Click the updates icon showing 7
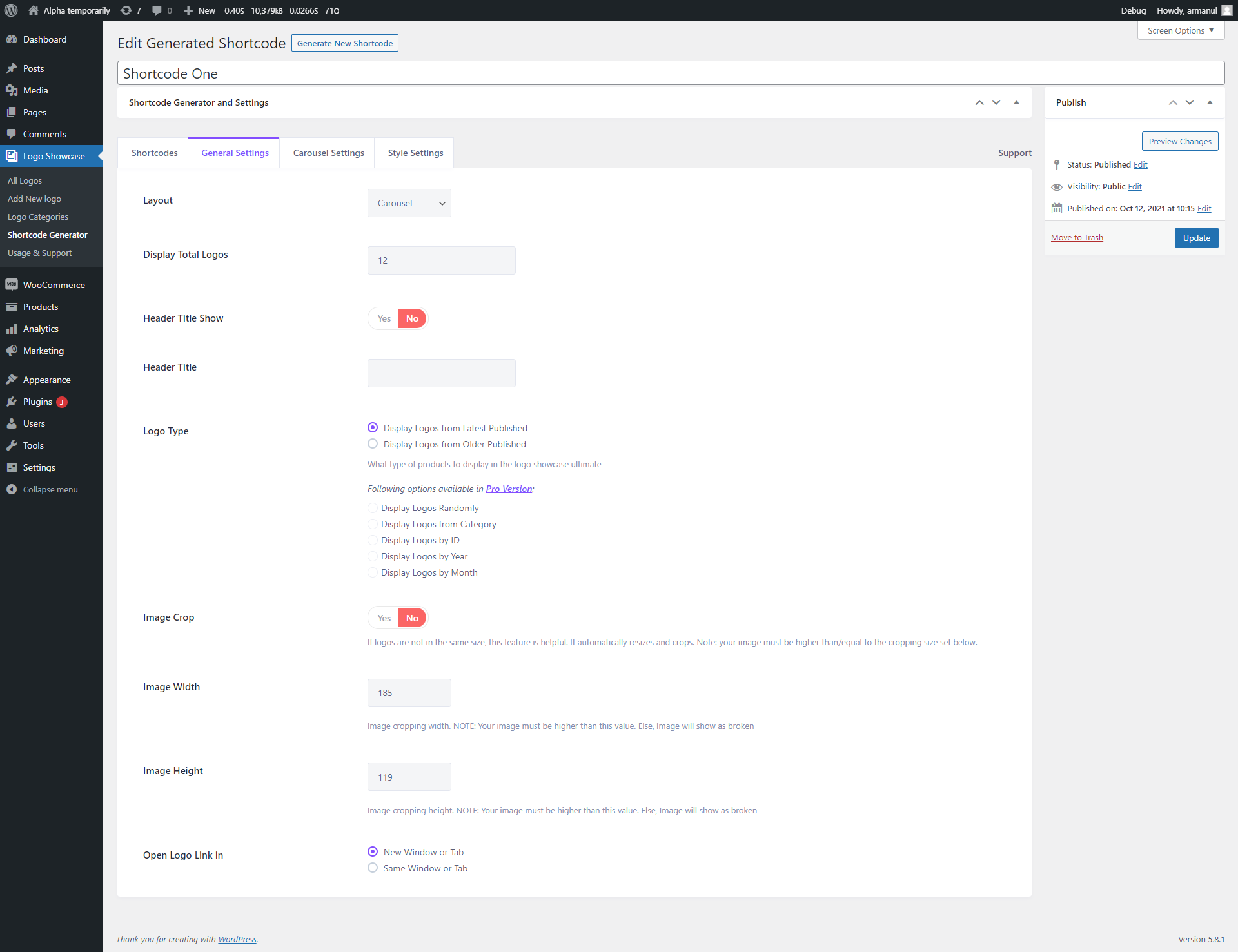The width and height of the screenshot is (1238, 952). pyautogui.click(x=126, y=10)
